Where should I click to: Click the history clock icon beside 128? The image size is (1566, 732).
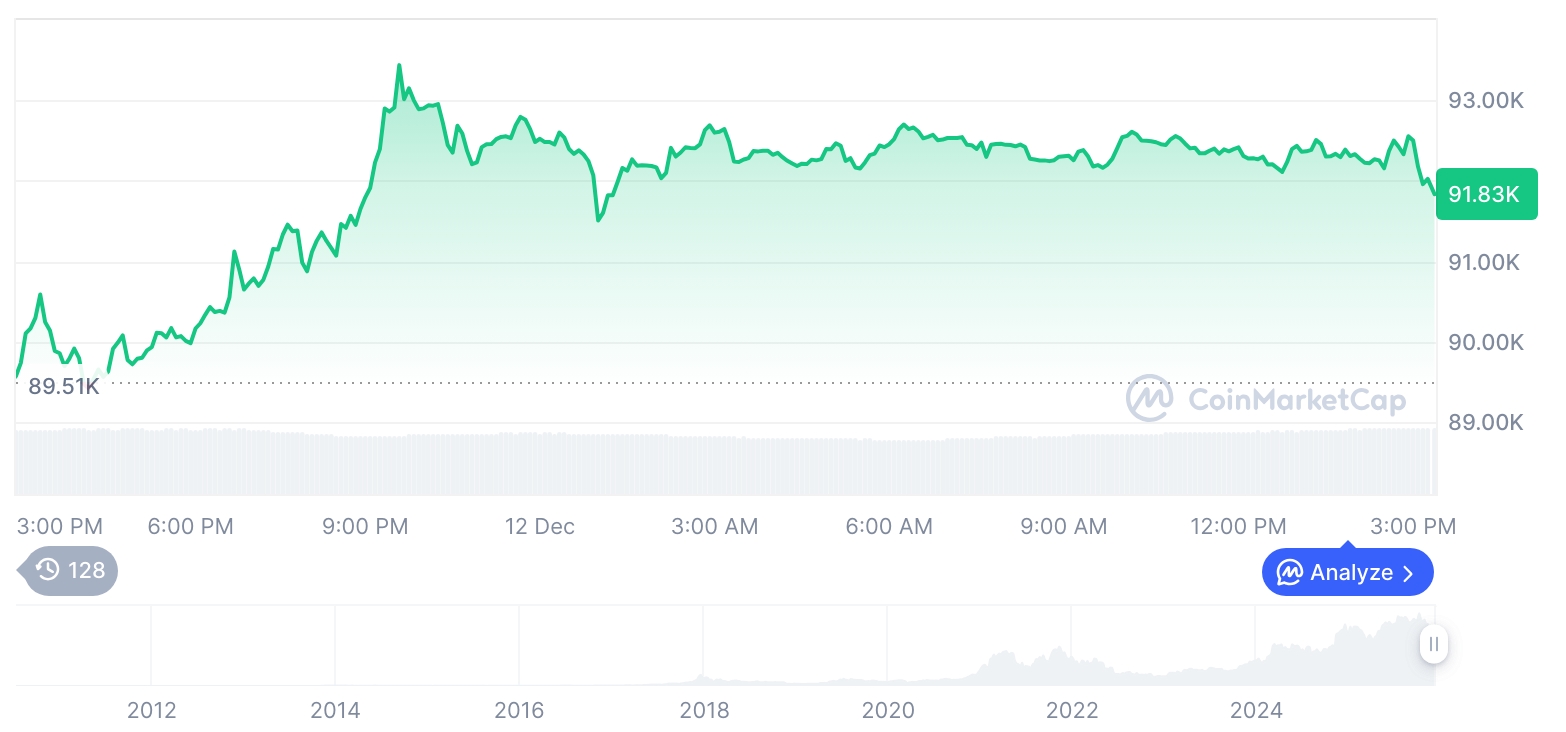tap(48, 571)
